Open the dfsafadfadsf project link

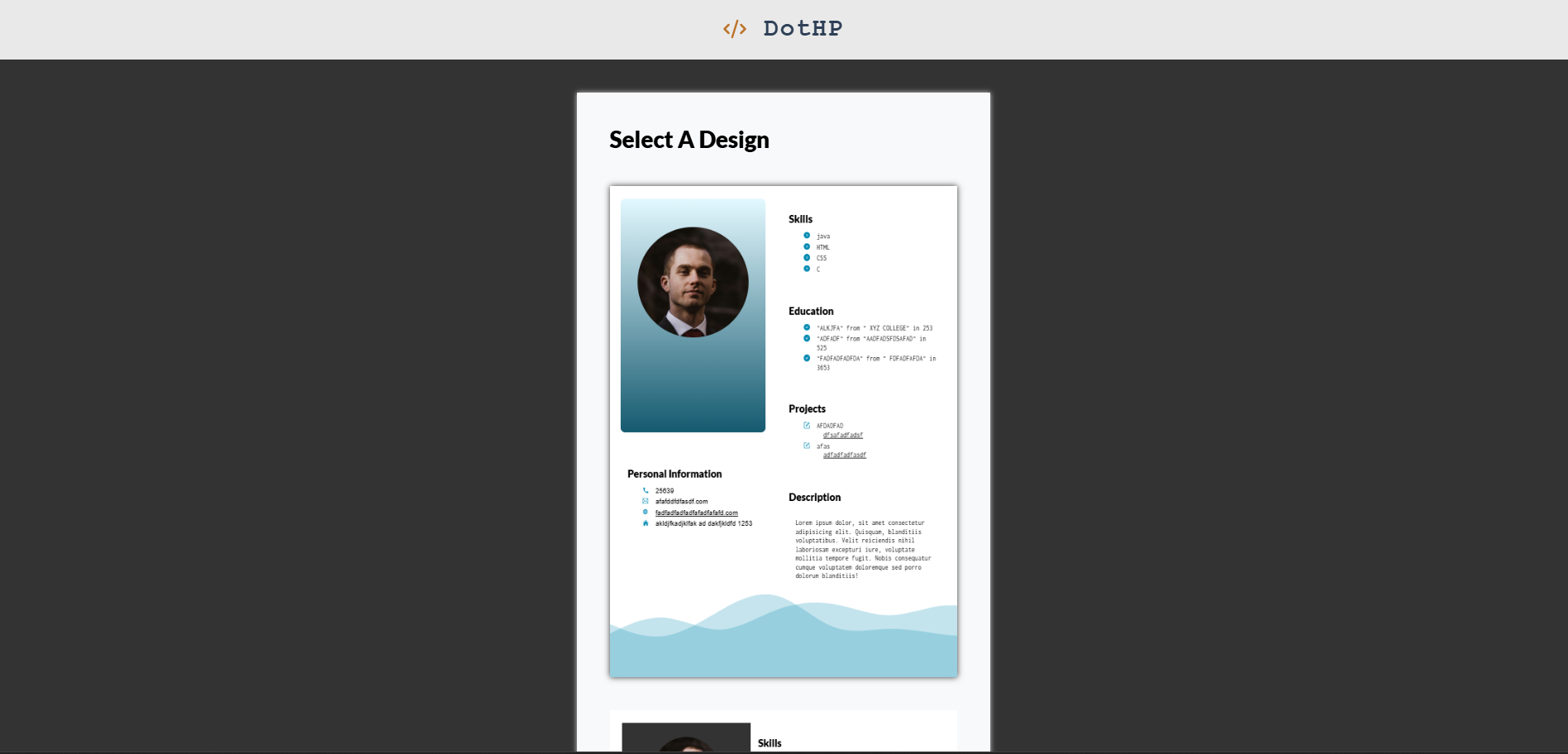pos(843,435)
